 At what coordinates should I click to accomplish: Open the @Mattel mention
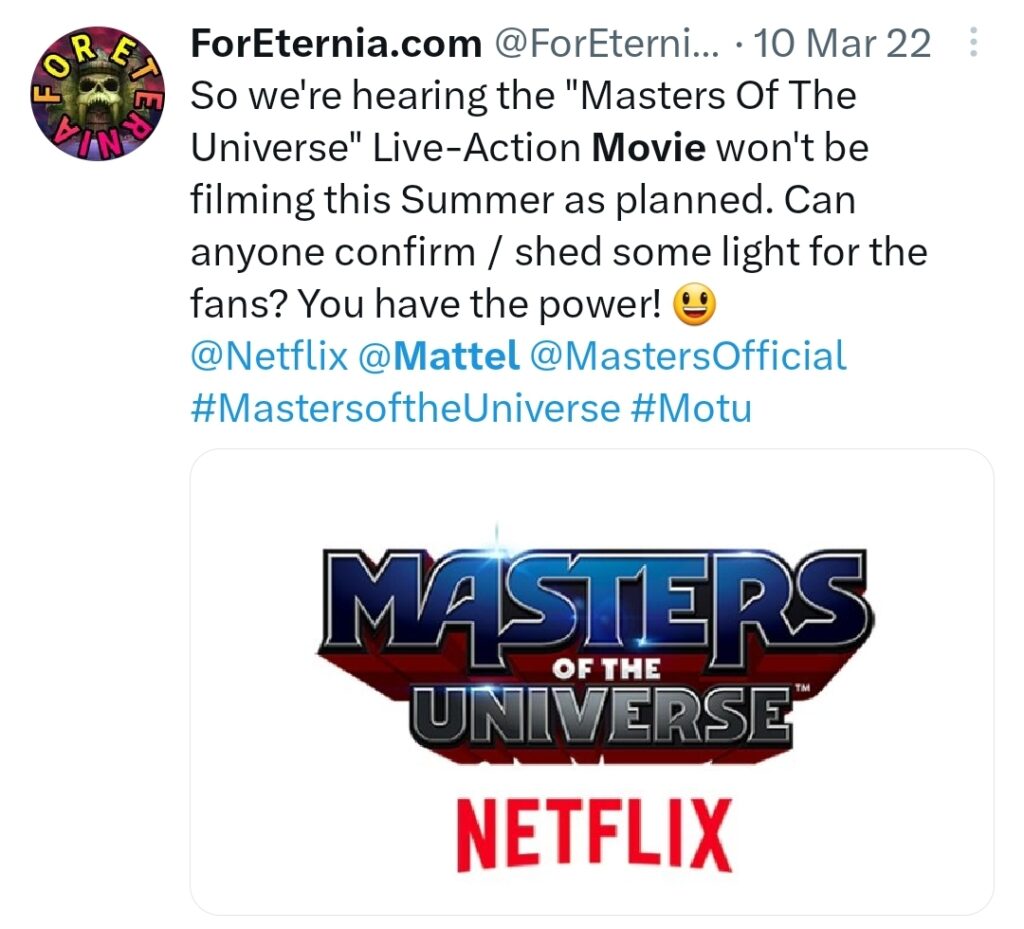point(438,355)
